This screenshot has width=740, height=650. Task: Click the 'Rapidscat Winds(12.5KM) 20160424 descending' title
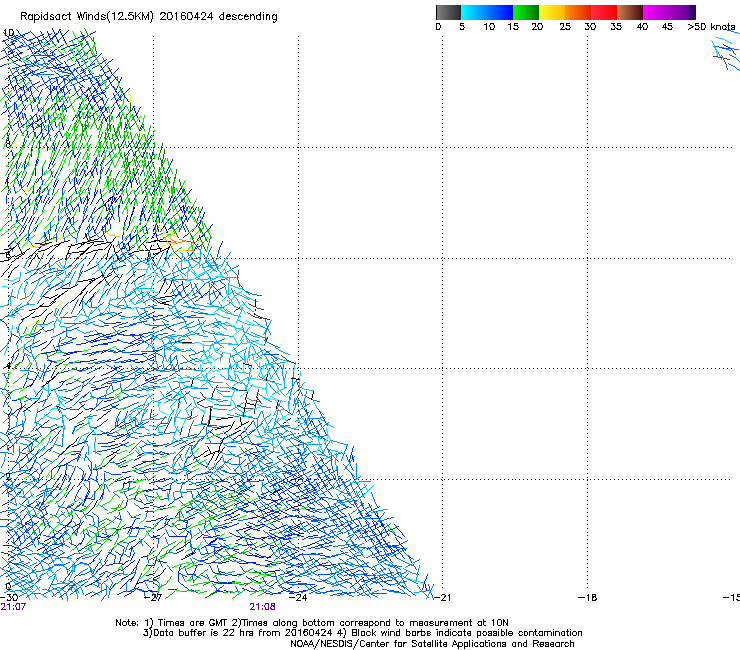click(x=149, y=17)
